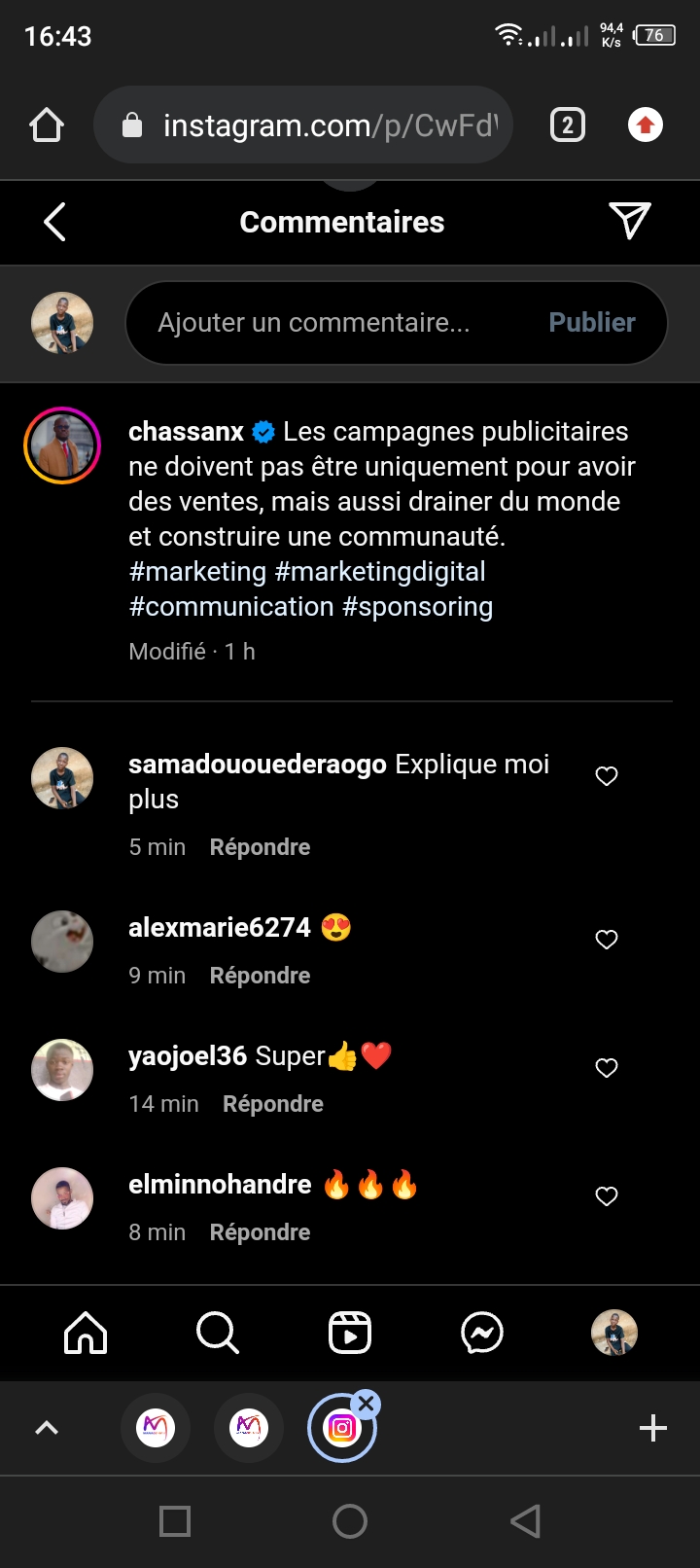
Task: Like alexmarie6274's comment
Action: point(607,940)
